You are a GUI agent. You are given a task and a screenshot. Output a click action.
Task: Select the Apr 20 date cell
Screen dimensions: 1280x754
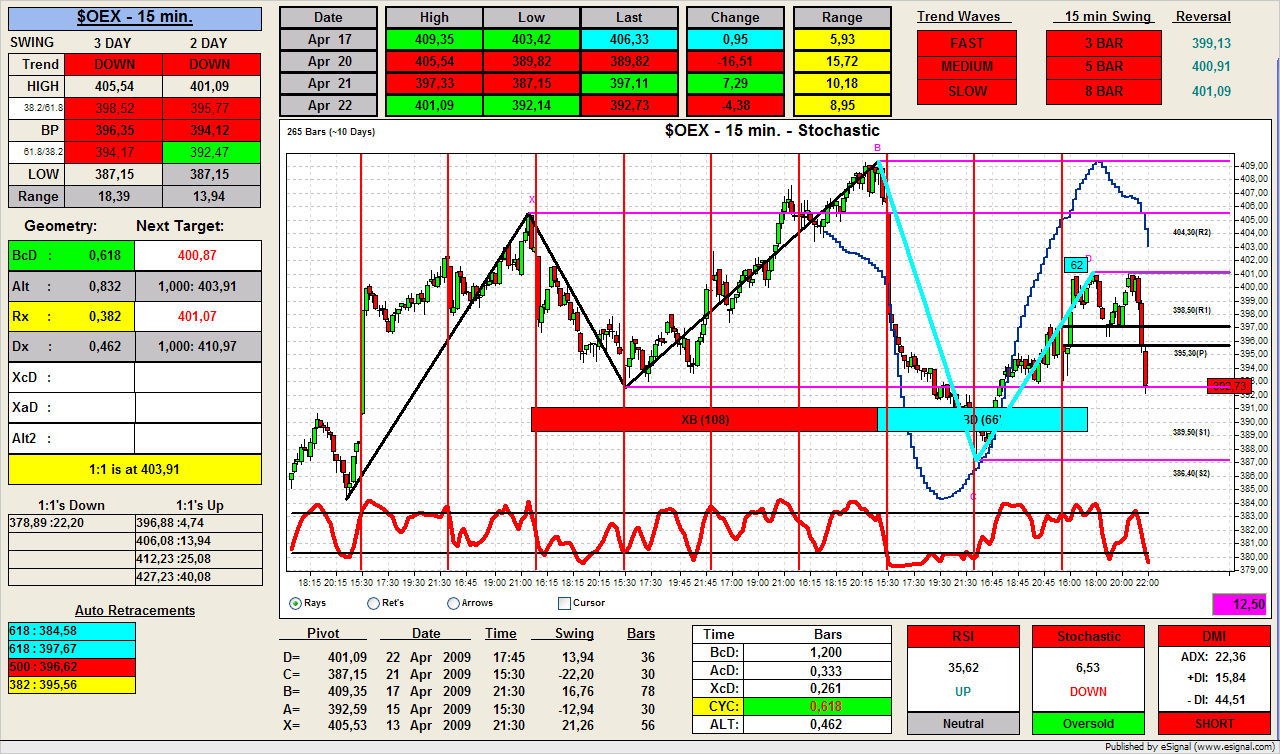328,62
